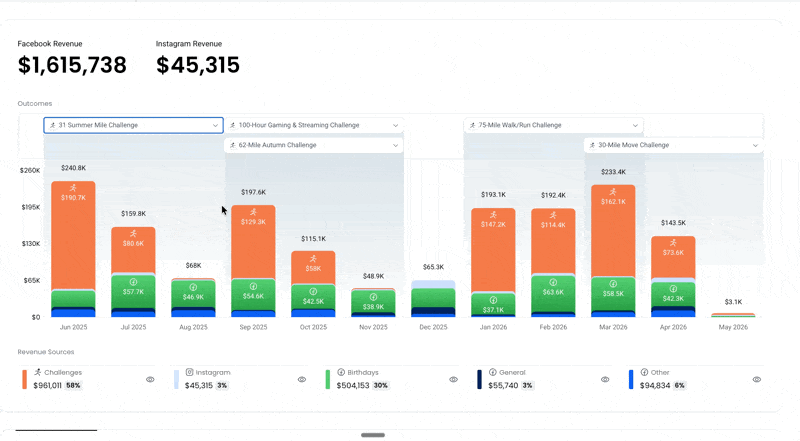Open the 62-Mile Autumn Challenge dropdown
The height and width of the screenshot is (441, 800).
(314, 145)
